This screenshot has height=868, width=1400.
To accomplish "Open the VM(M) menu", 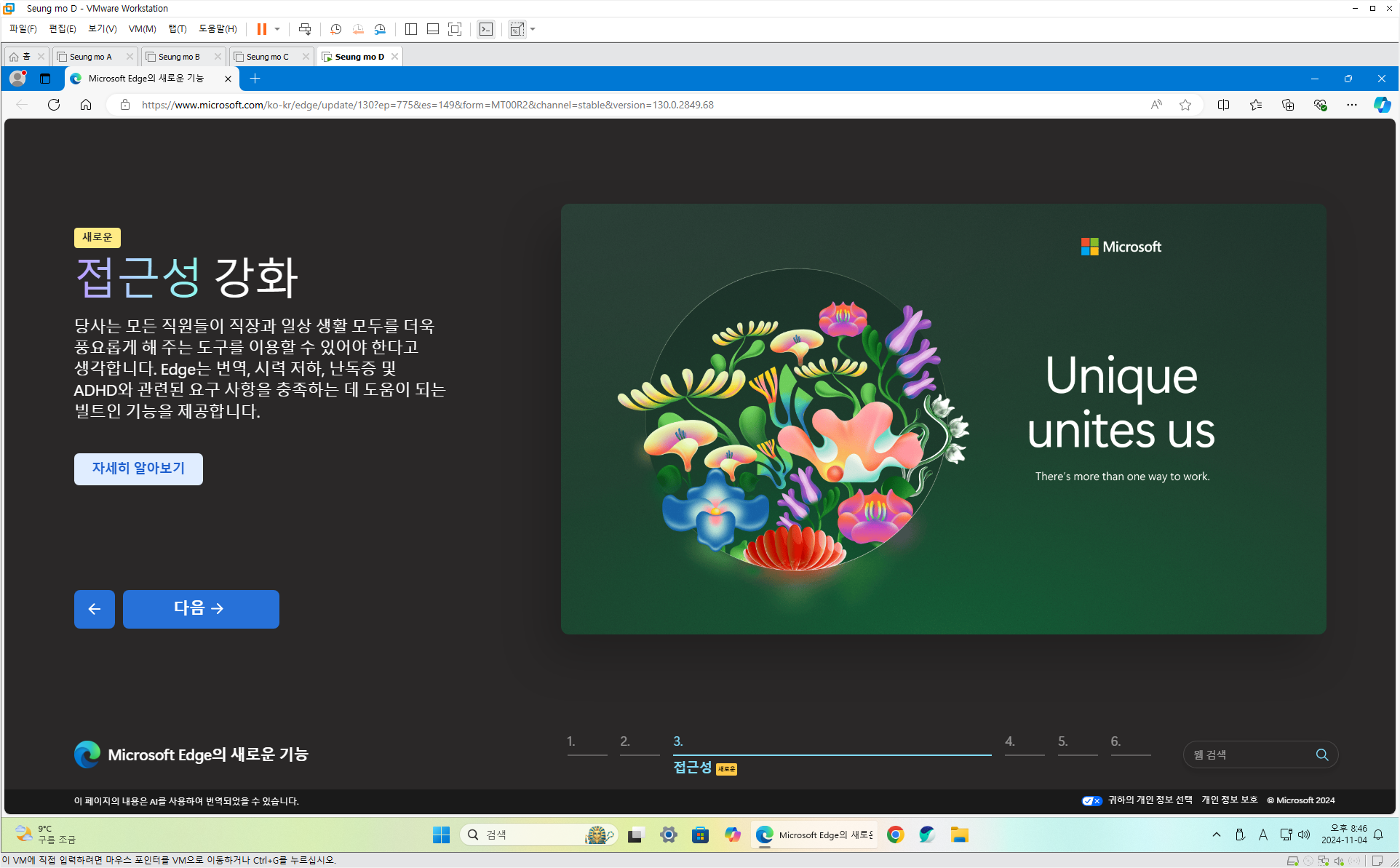I will pyautogui.click(x=142, y=29).
